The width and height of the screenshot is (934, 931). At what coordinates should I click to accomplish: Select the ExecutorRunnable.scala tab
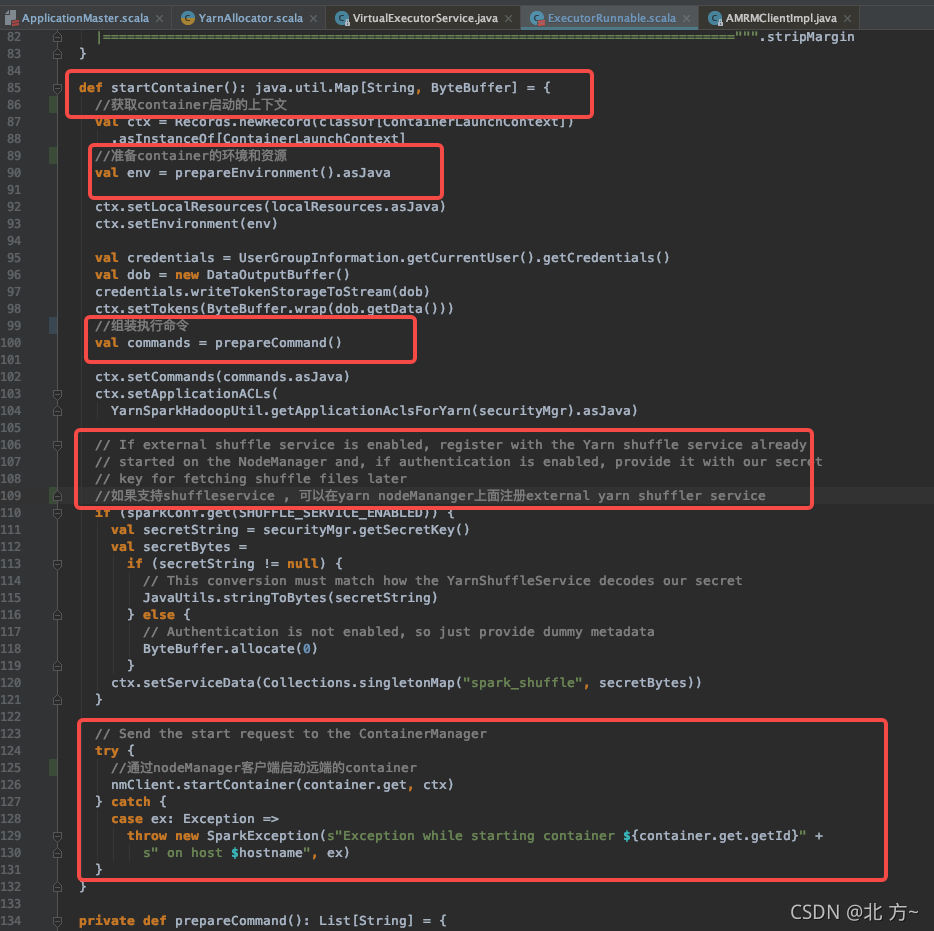coord(611,18)
